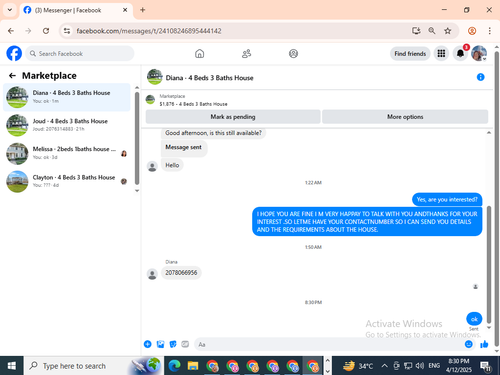
Task: Click browser Back arrow
Action: 11,31
